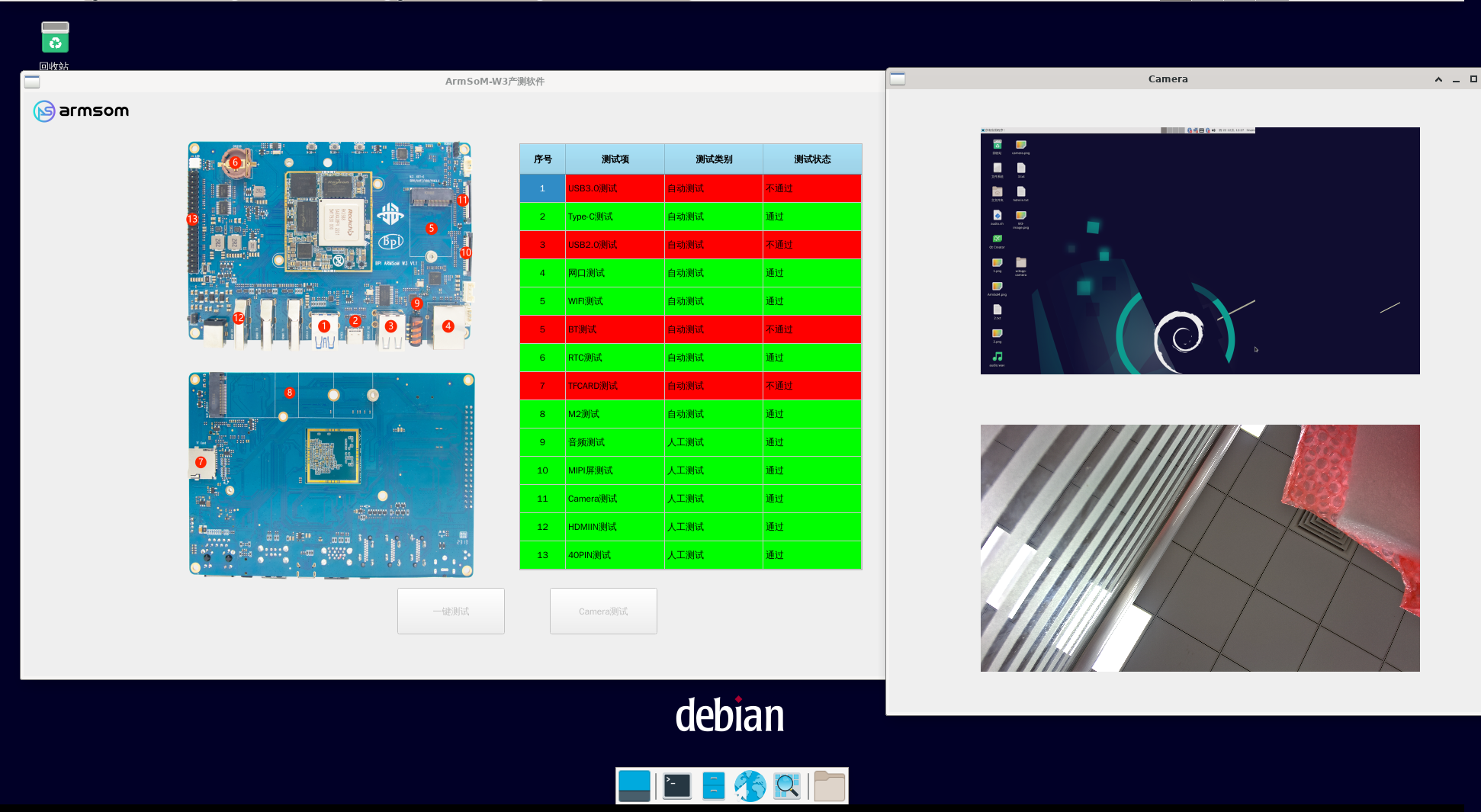Click red marker 11 on board image

point(462,200)
